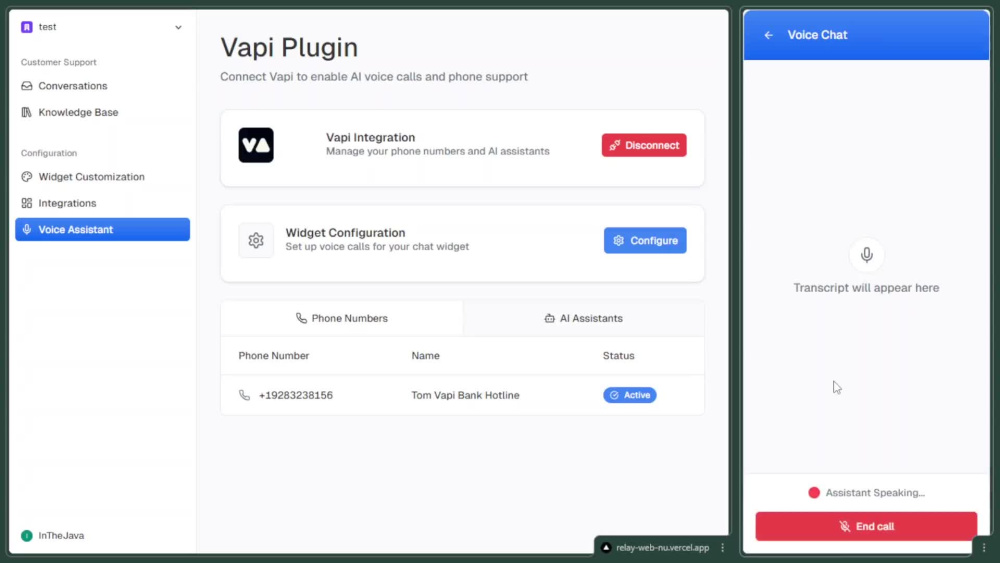Click the Voice Chat header title
The image size is (1000, 563).
click(x=817, y=35)
